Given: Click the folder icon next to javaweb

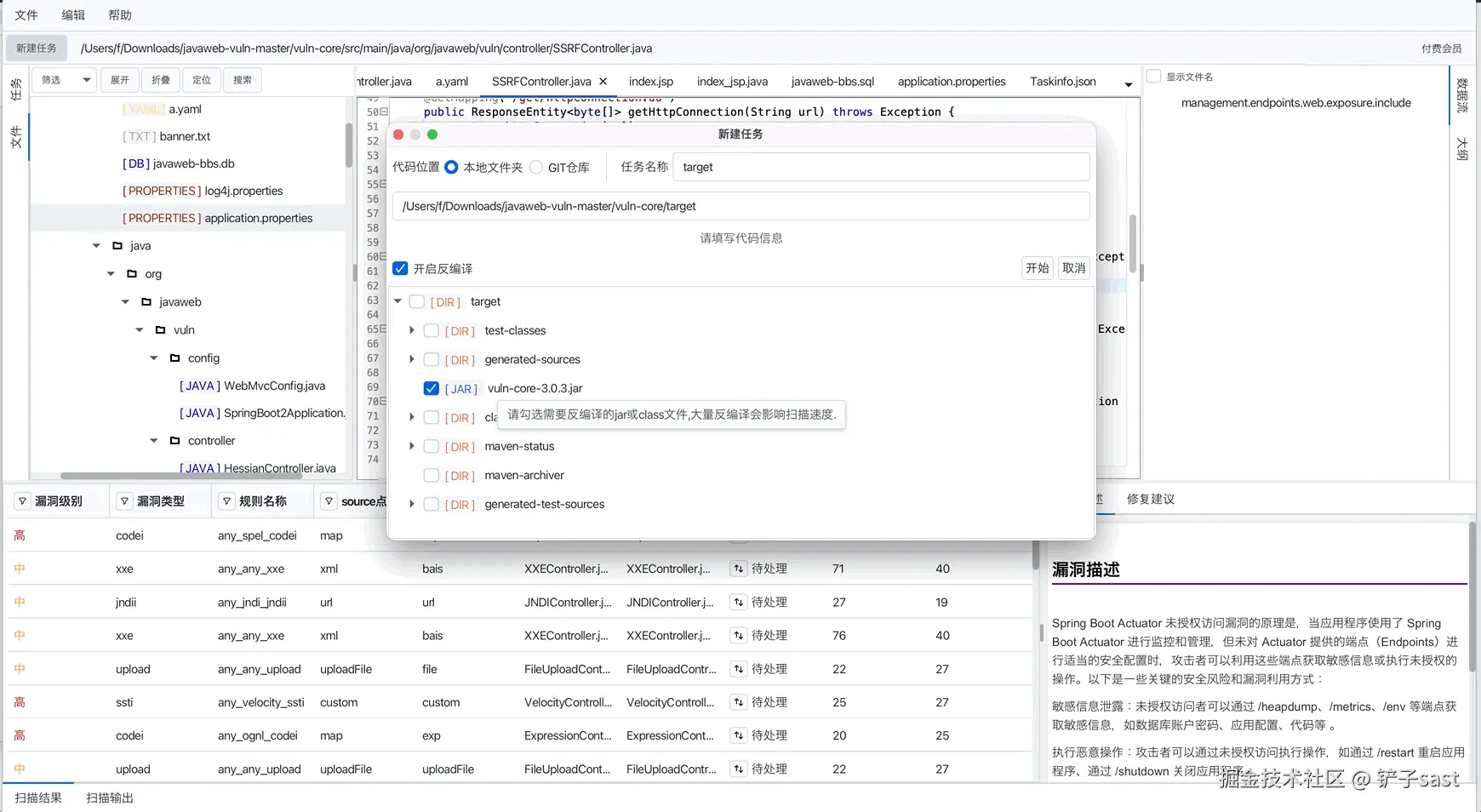Looking at the screenshot, I should pos(146,302).
